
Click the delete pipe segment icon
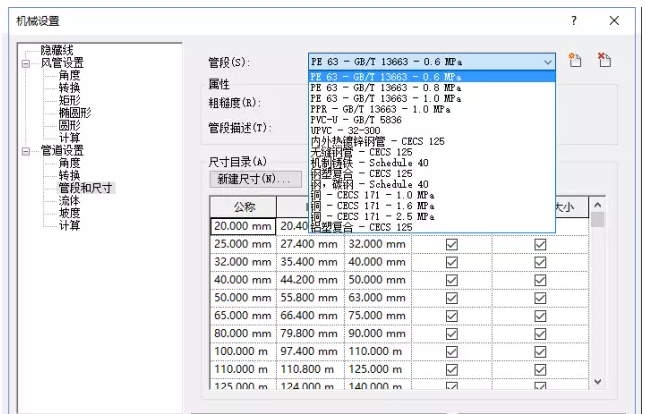603,61
